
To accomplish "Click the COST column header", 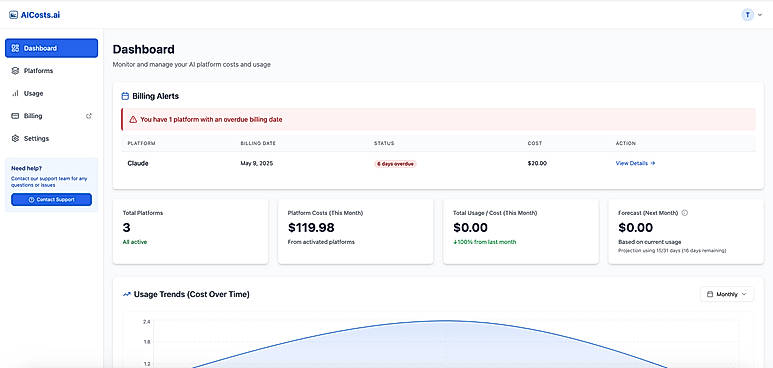I will [x=534, y=144].
